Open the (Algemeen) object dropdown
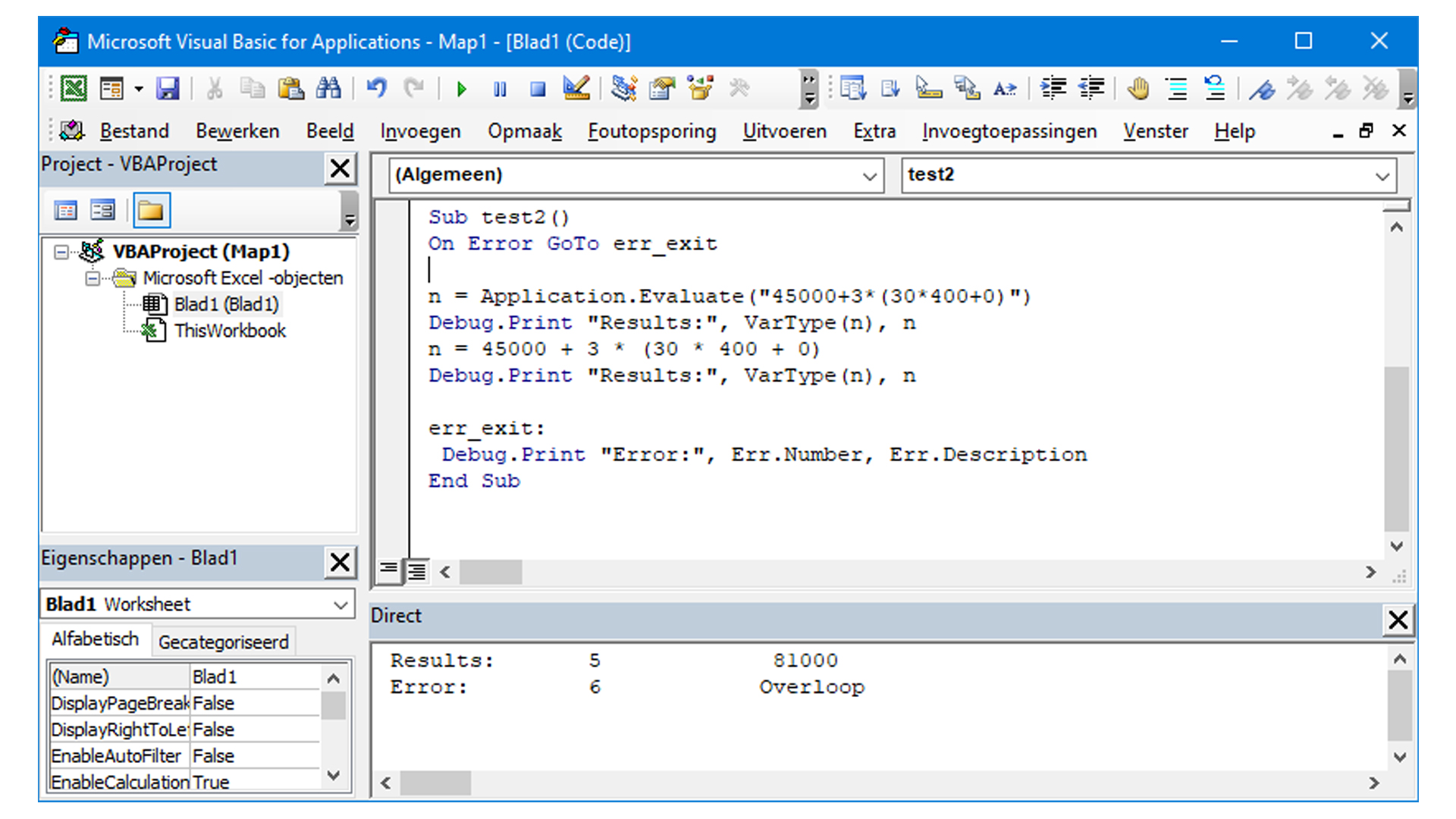The image size is (1456, 819). pyautogui.click(x=869, y=176)
